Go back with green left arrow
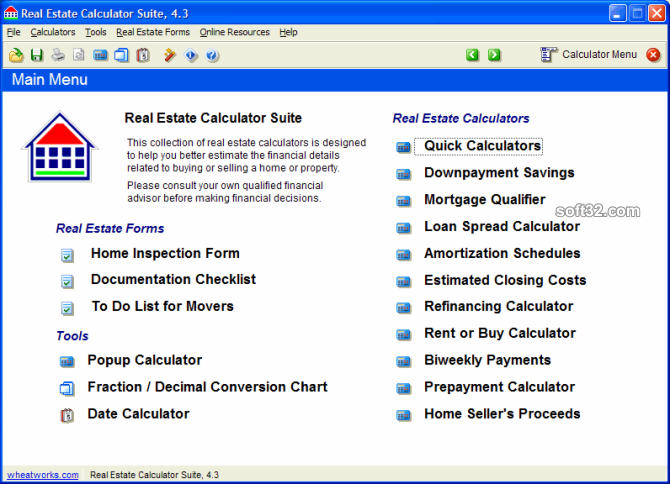The image size is (670, 484). 472,55
